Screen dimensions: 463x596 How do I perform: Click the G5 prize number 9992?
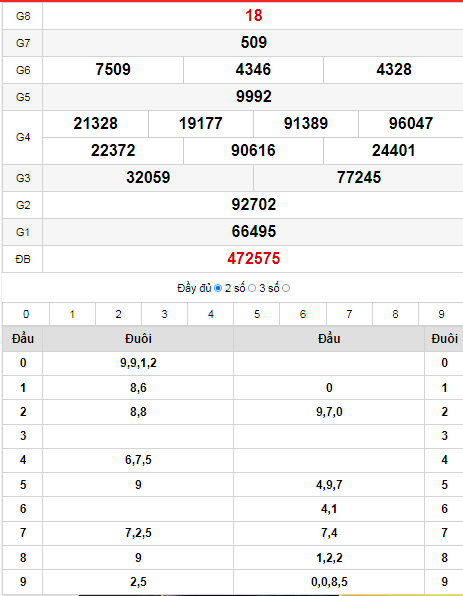pos(254,97)
